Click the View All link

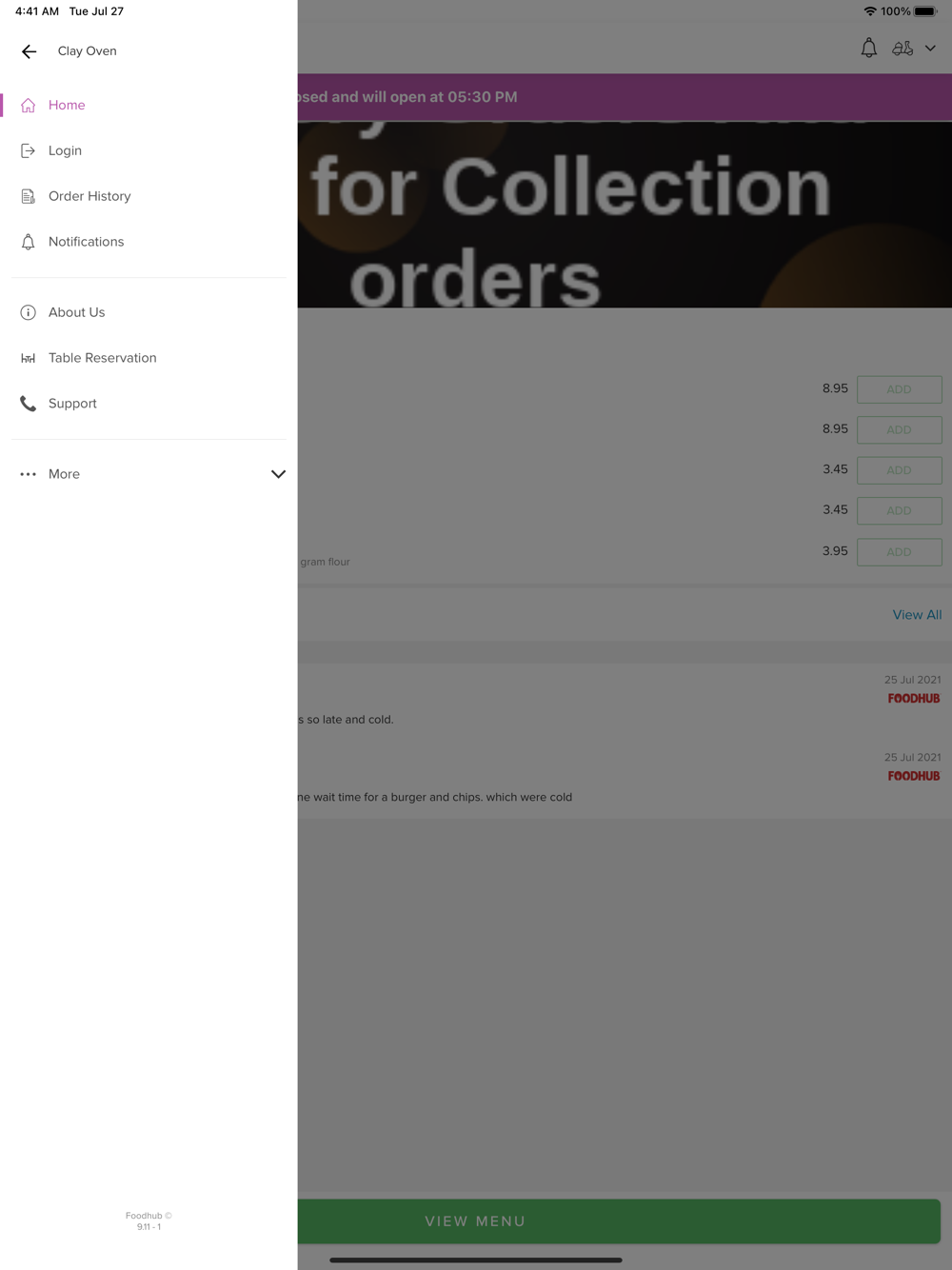coord(917,615)
